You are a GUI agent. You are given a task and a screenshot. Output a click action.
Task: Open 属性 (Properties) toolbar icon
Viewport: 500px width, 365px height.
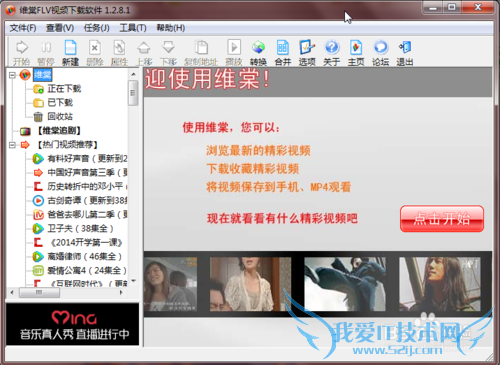[x=119, y=52]
